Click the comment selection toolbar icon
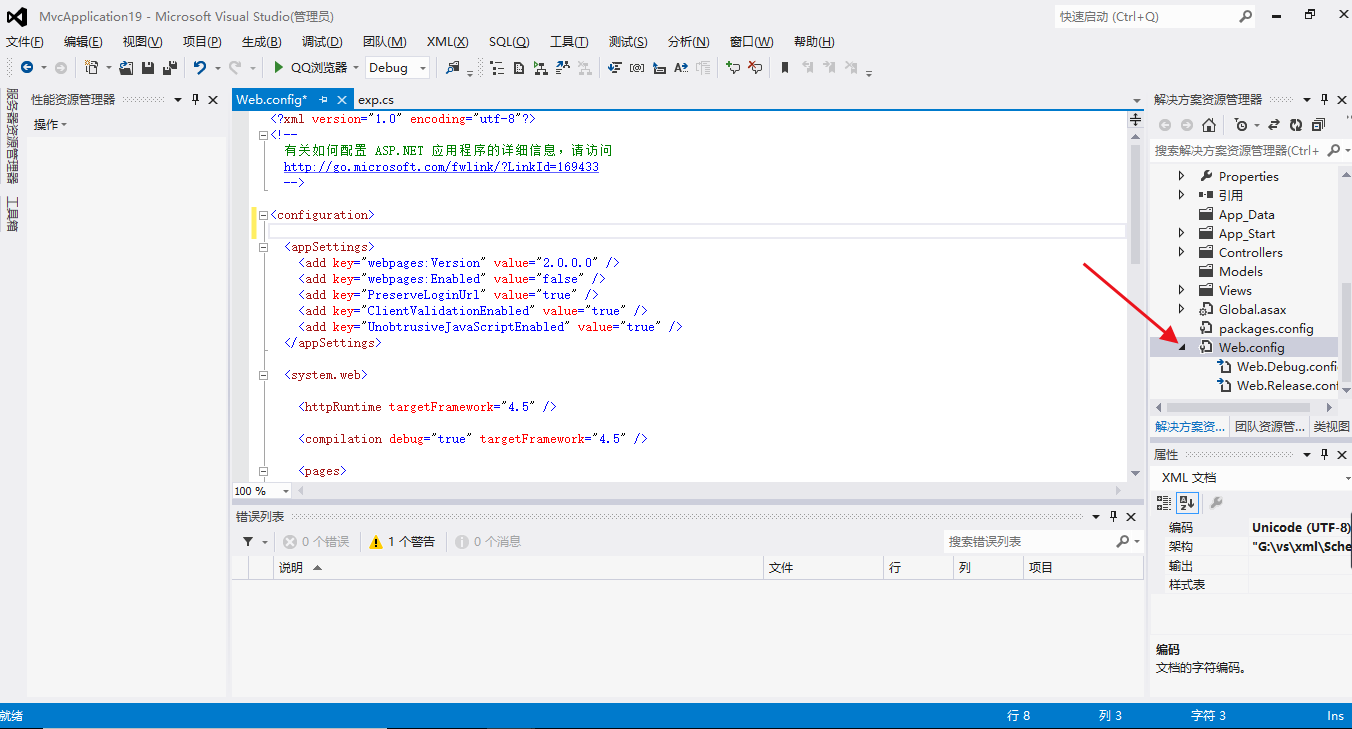This screenshot has width=1352, height=729. point(733,68)
